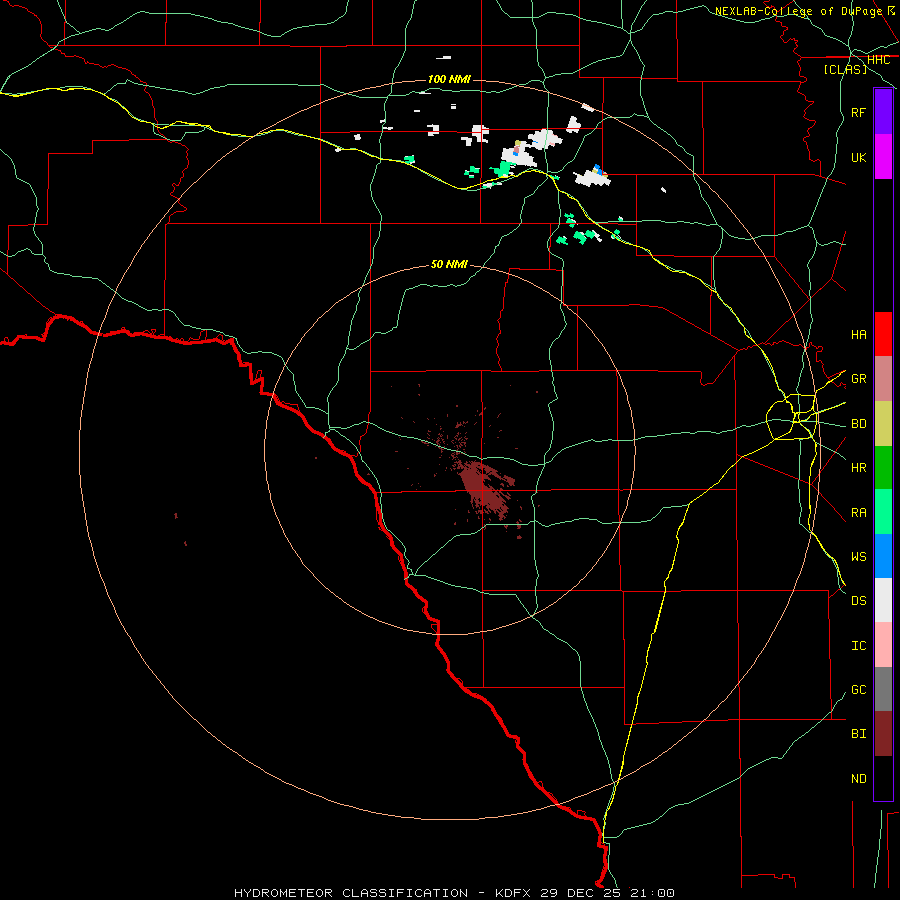Screen dimensions: 900x900
Task: Click the GR rose-colored legend swatch
Action: click(883, 379)
